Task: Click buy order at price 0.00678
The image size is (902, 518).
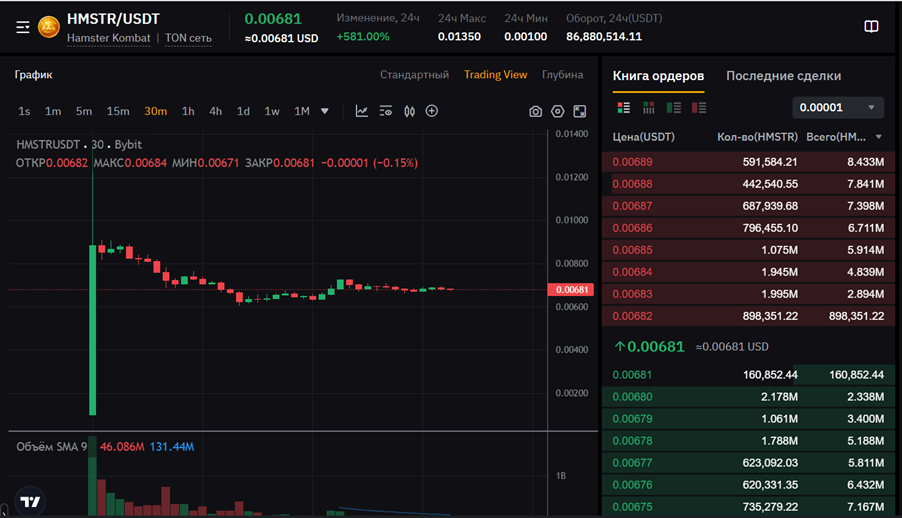Action: (748, 440)
